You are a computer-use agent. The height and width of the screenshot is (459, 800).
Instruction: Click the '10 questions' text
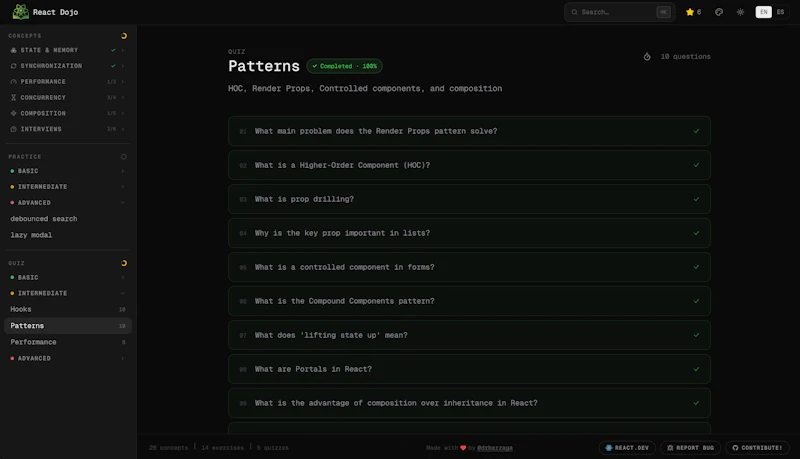[685, 57]
